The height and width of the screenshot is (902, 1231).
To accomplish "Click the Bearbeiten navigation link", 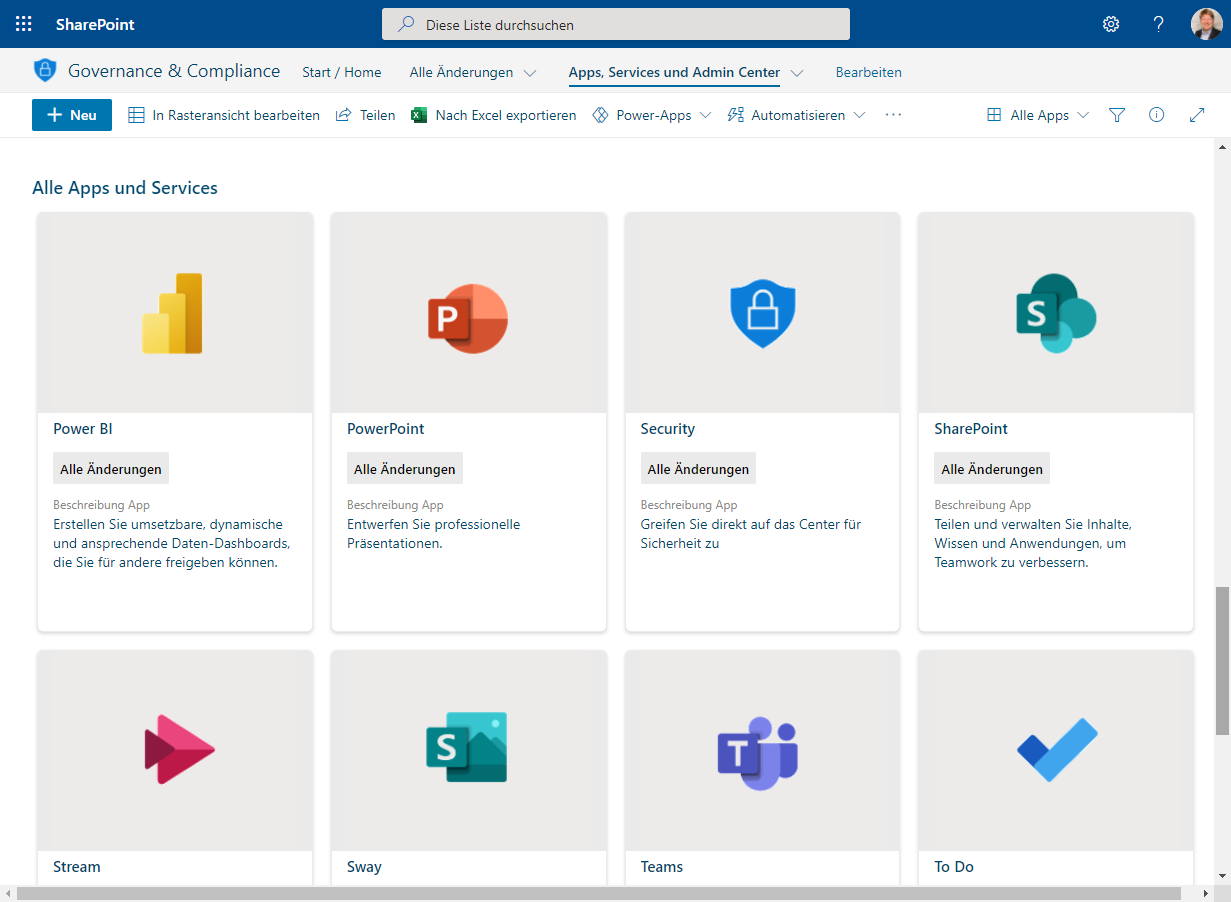I will coord(869,72).
